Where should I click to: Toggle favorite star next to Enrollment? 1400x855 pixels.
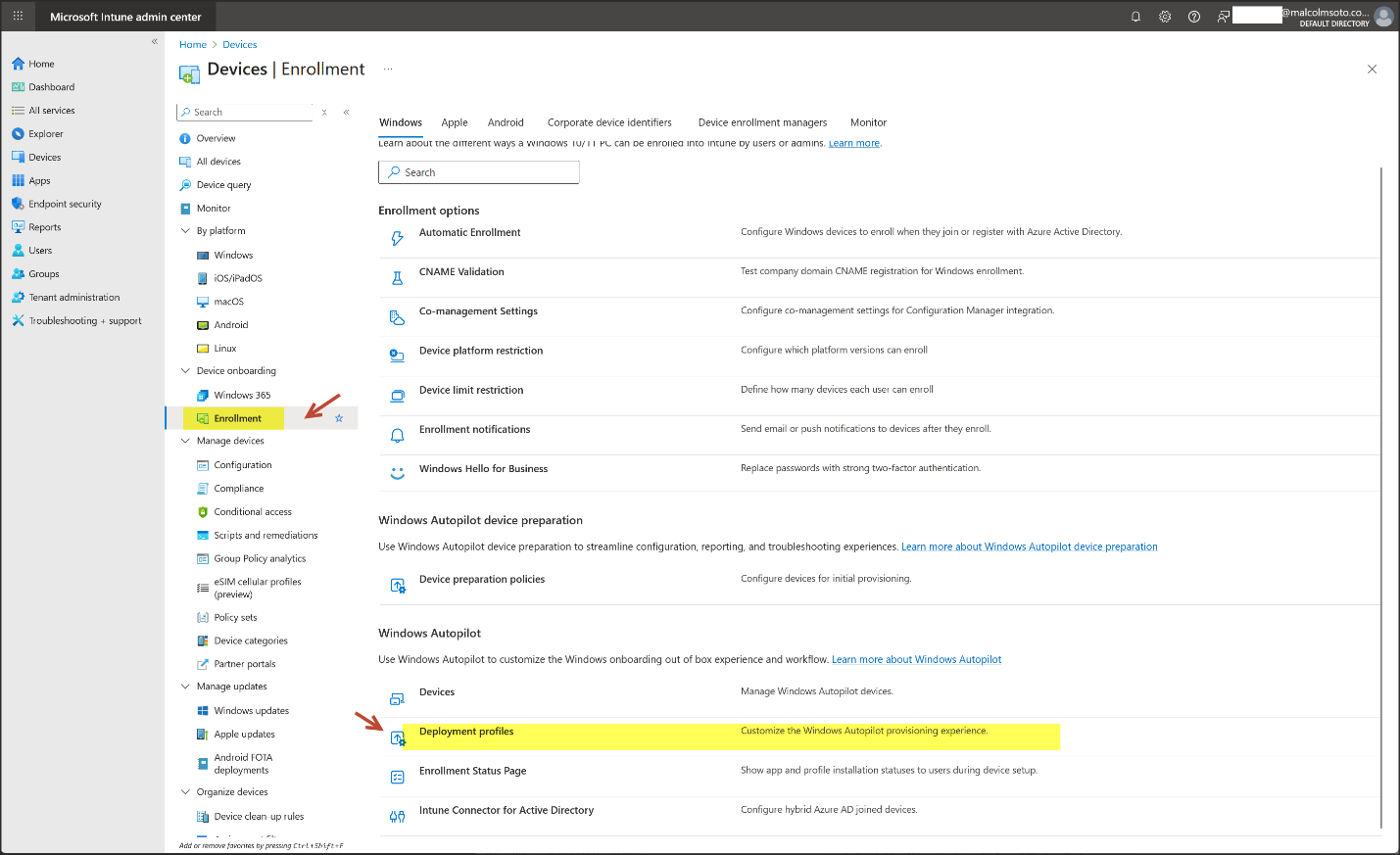[339, 418]
